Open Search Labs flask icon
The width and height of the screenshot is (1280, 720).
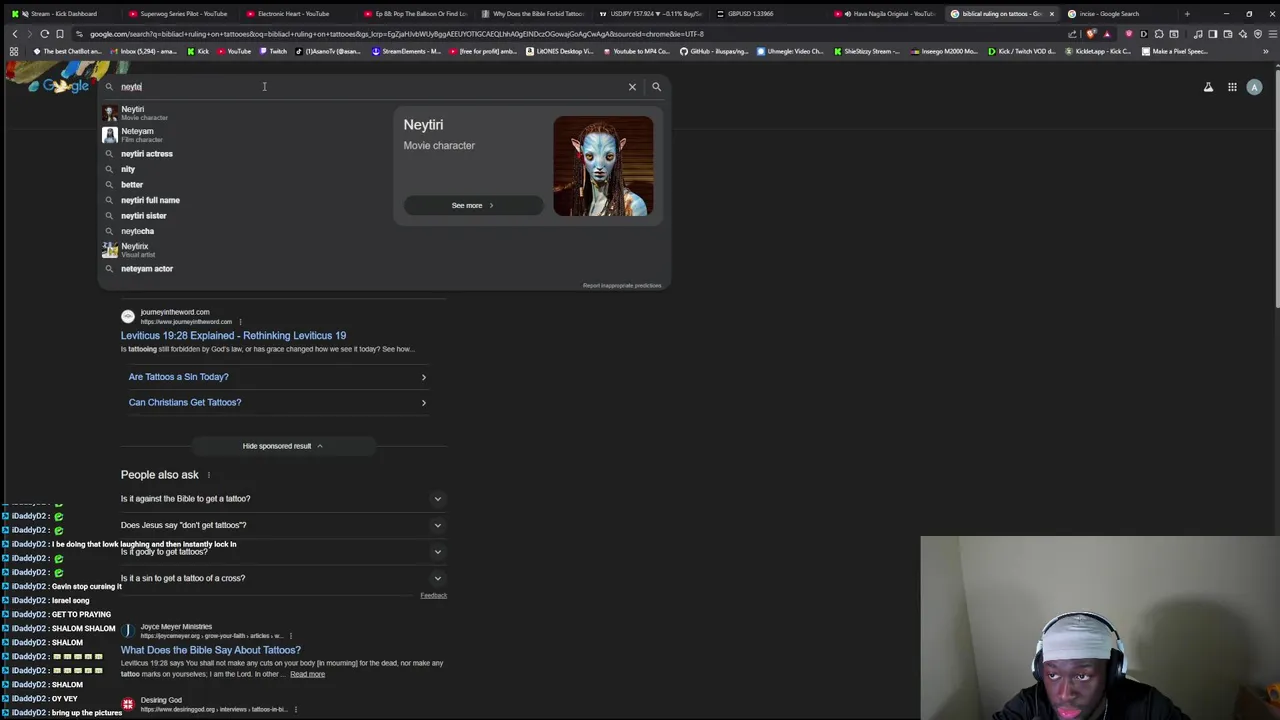point(1208,87)
